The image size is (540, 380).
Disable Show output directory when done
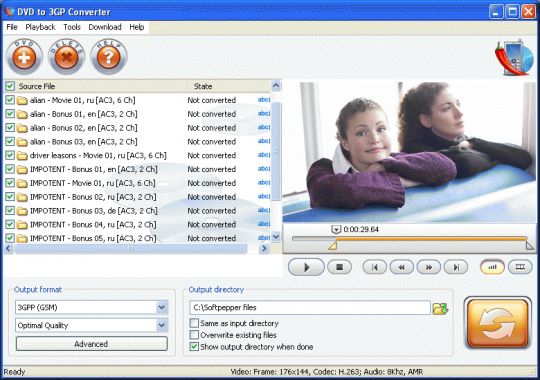(x=194, y=347)
